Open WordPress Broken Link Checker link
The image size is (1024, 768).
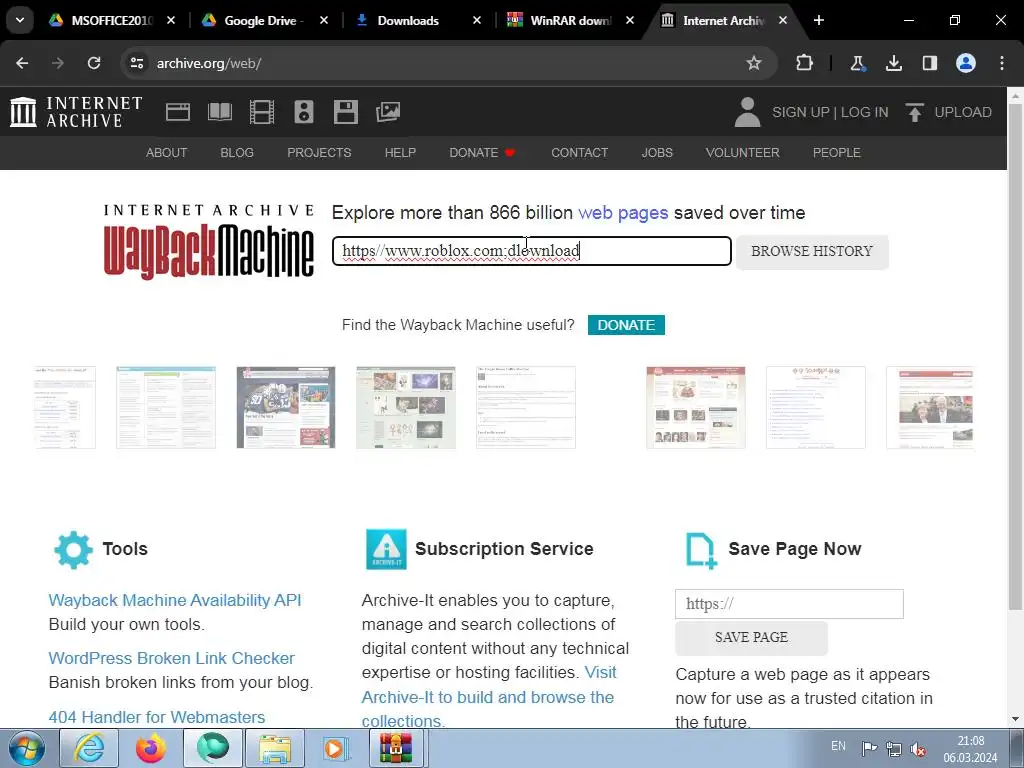[x=172, y=658]
